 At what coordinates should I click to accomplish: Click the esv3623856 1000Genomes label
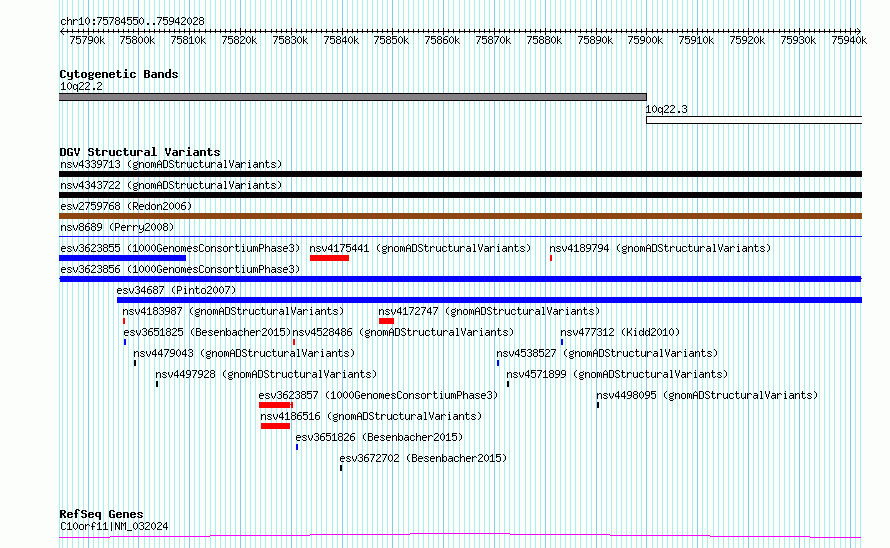click(x=180, y=270)
